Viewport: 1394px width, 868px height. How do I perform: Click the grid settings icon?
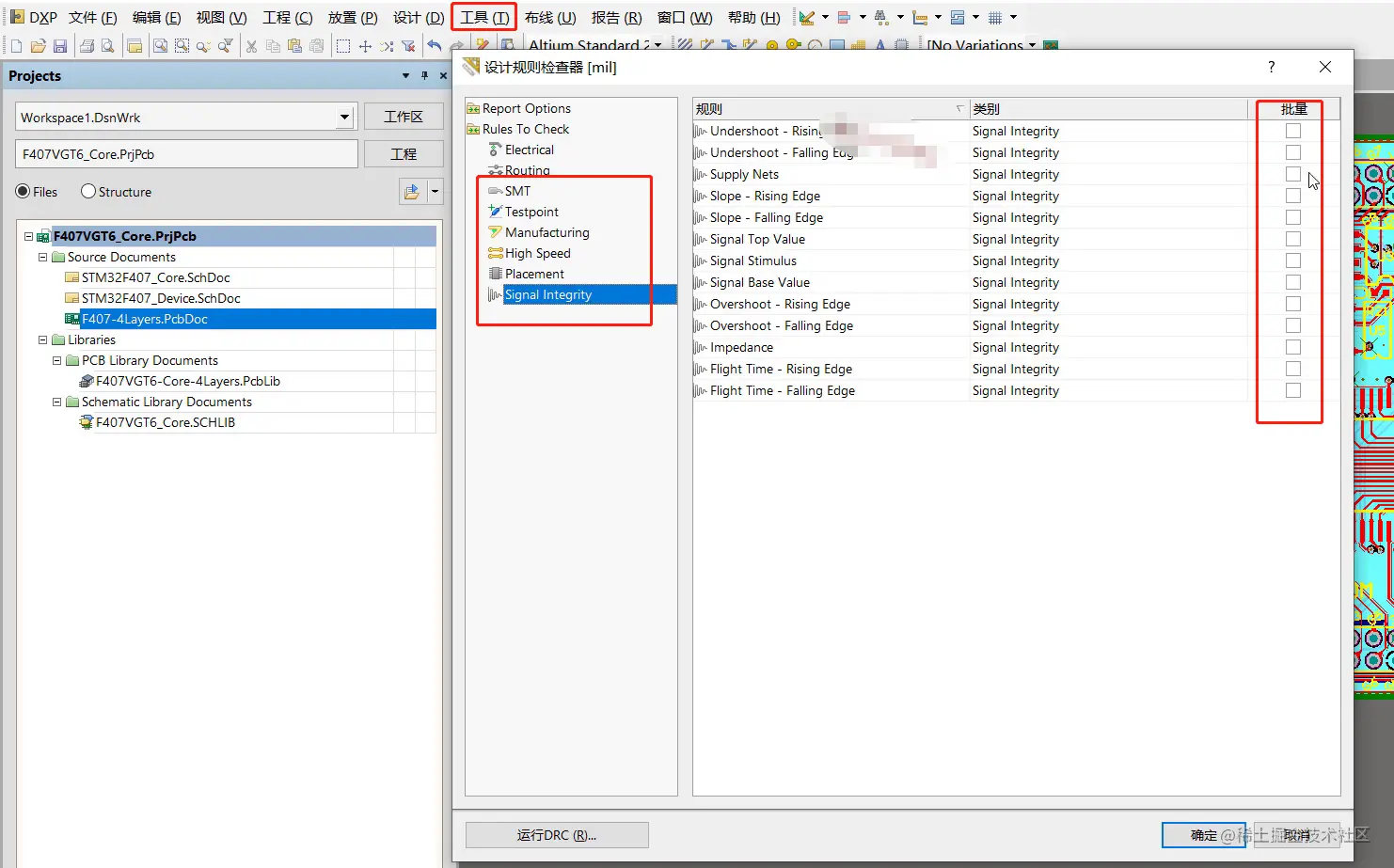tap(995, 17)
